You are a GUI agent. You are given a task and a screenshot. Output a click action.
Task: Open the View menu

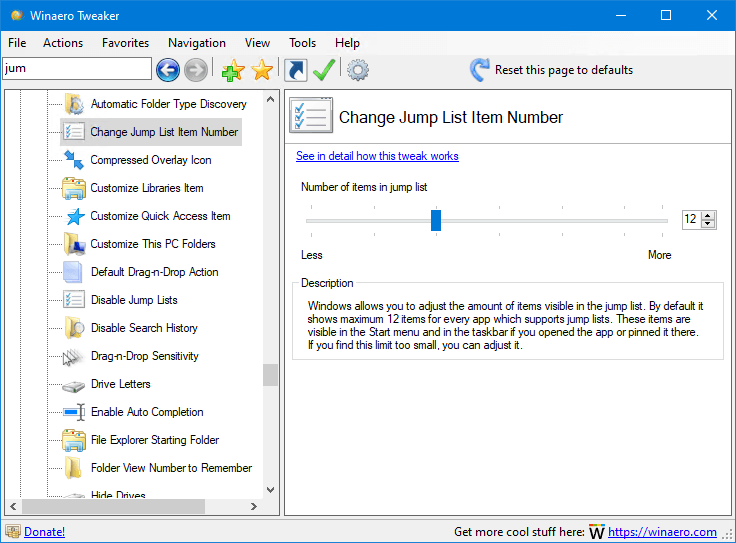point(257,43)
